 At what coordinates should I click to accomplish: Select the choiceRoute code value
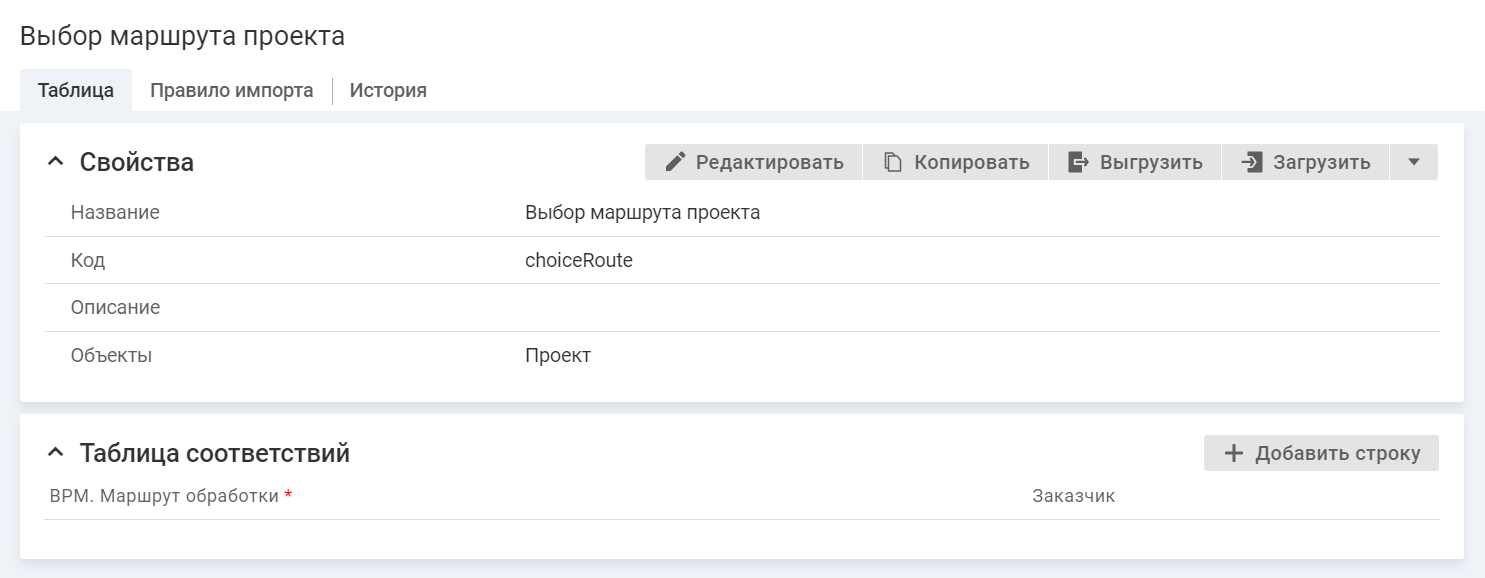[x=579, y=260]
